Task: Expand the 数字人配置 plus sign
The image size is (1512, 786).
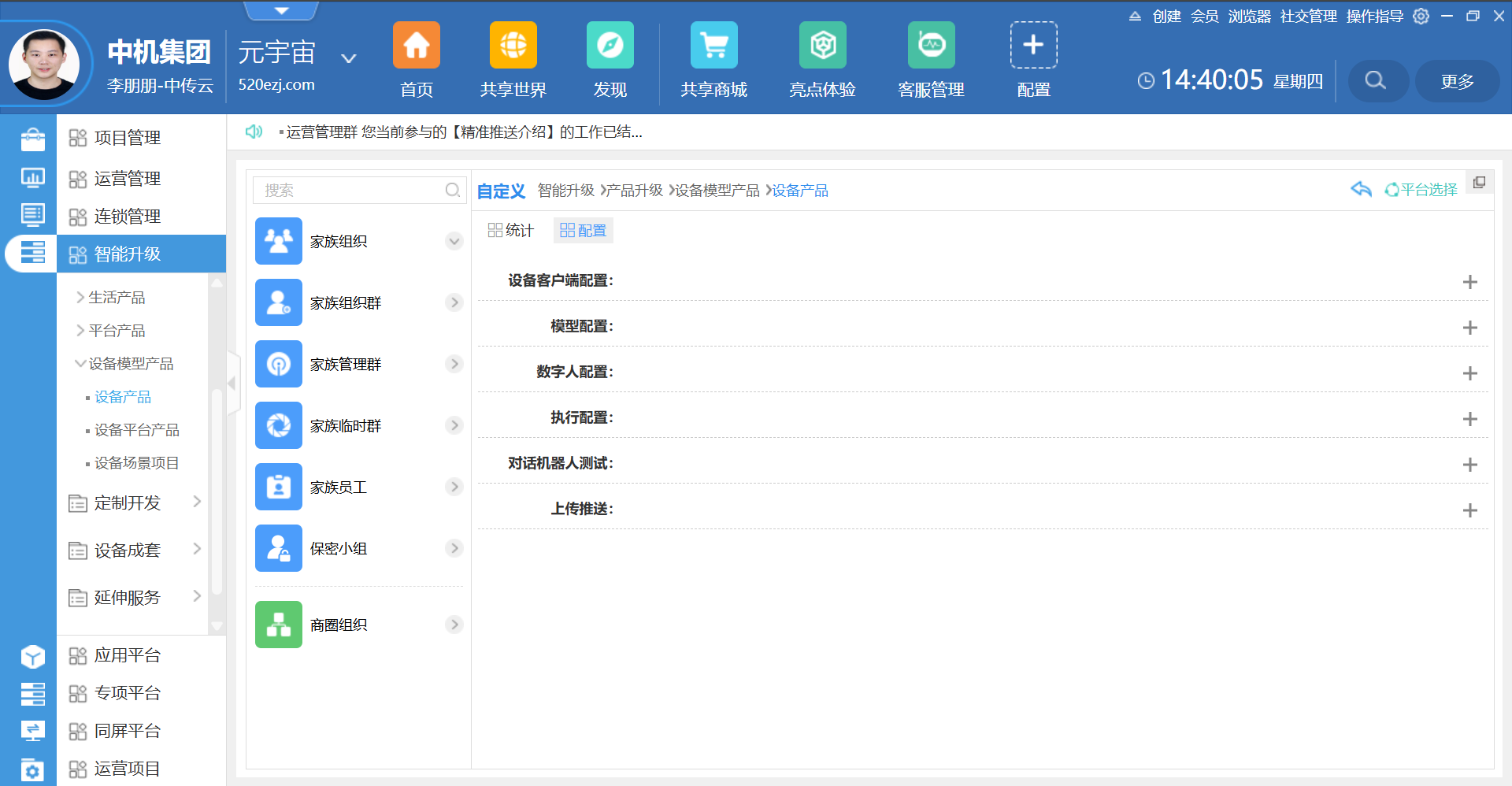Action: [x=1469, y=373]
